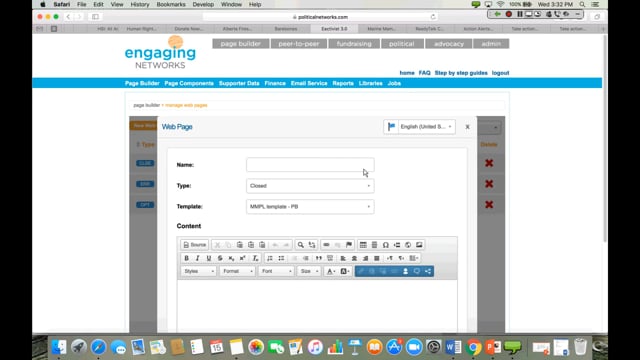
Task: Open the page builder top tab
Action: (x=240, y=44)
